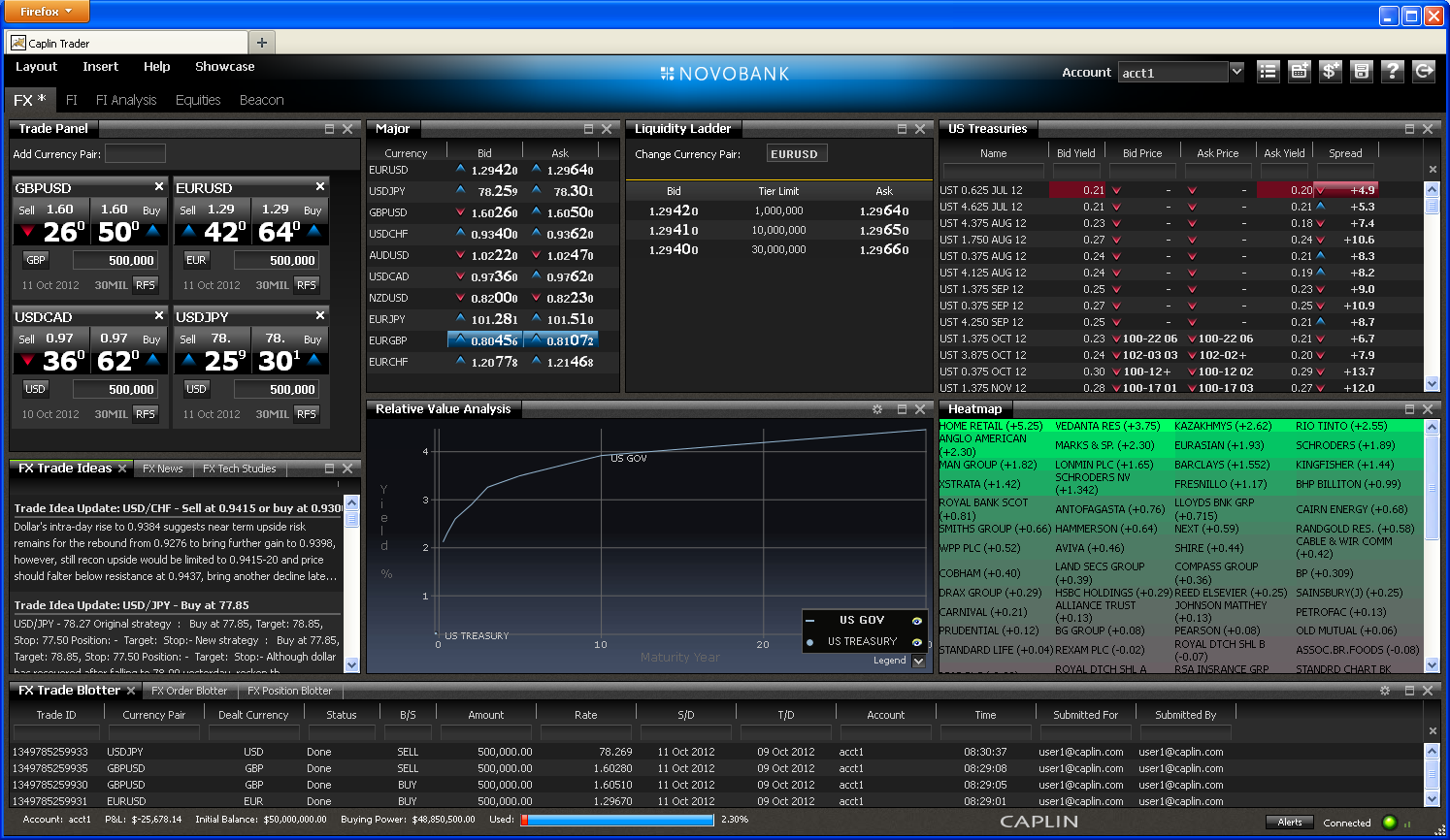1450x840 pixels.
Task: Open the Account dropdown arrow
Action: [1236, 72]
